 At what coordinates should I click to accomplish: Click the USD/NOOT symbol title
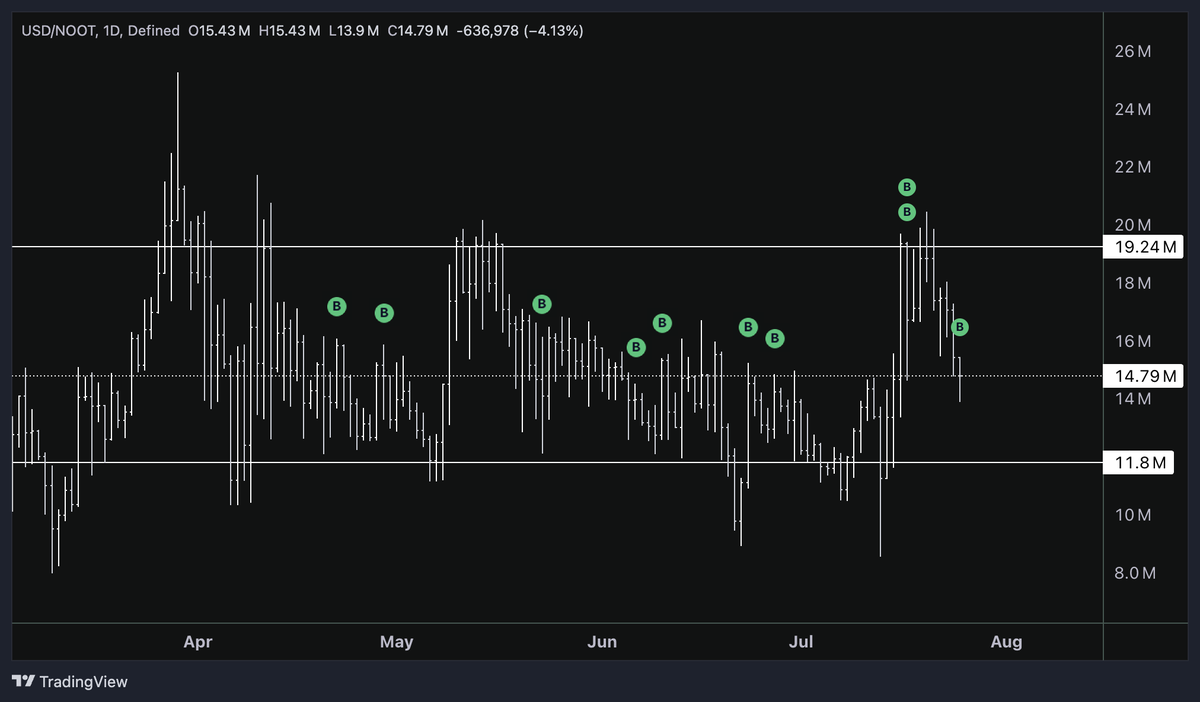coord(59,32)
